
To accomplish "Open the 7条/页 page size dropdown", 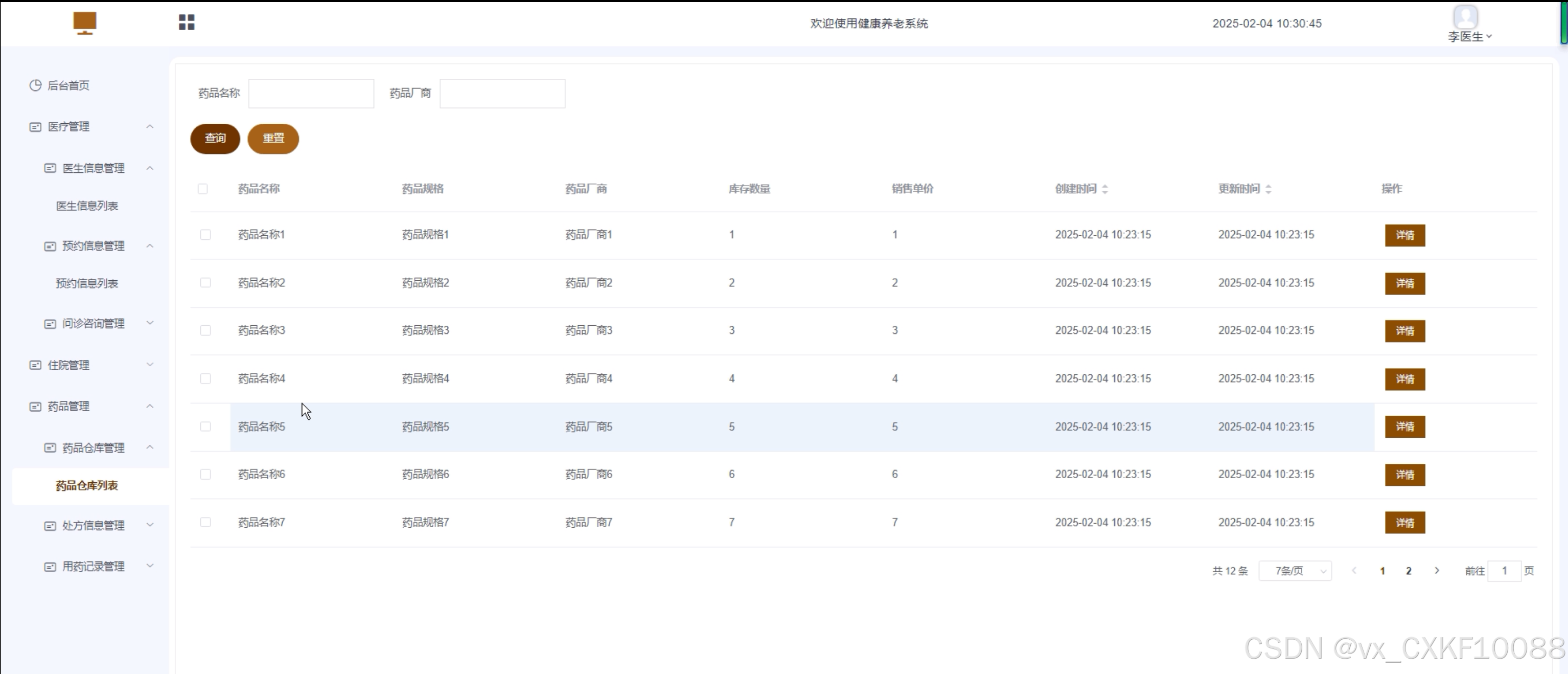I will (1295, 571).
